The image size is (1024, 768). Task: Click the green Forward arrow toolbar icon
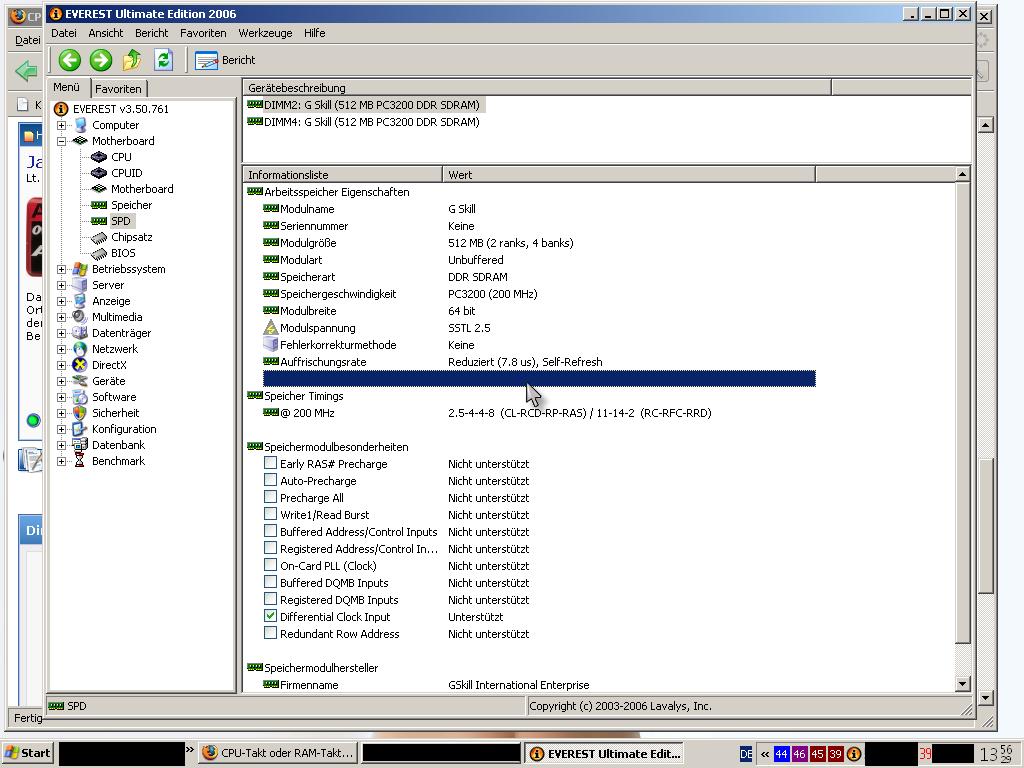coord(101,60)
